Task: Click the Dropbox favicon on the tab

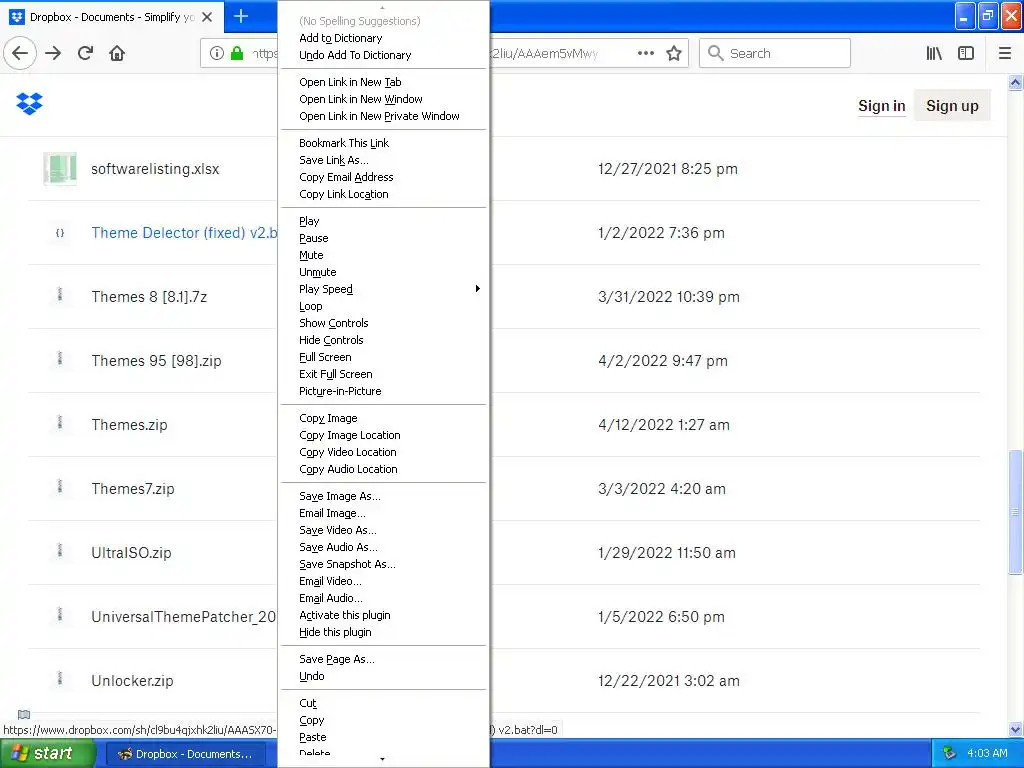Action: tap(17, 17)
